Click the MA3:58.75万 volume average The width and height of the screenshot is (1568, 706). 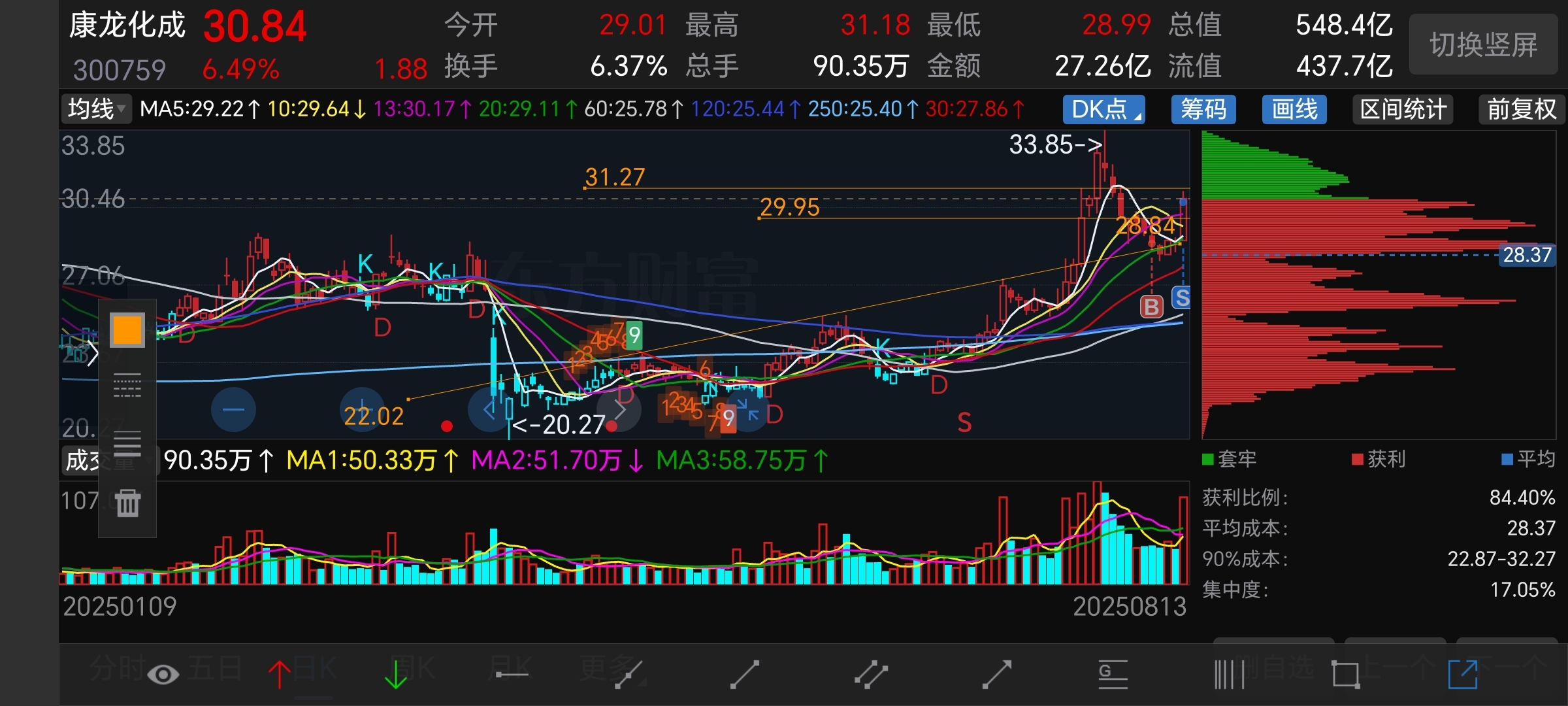tap(743, 460)
